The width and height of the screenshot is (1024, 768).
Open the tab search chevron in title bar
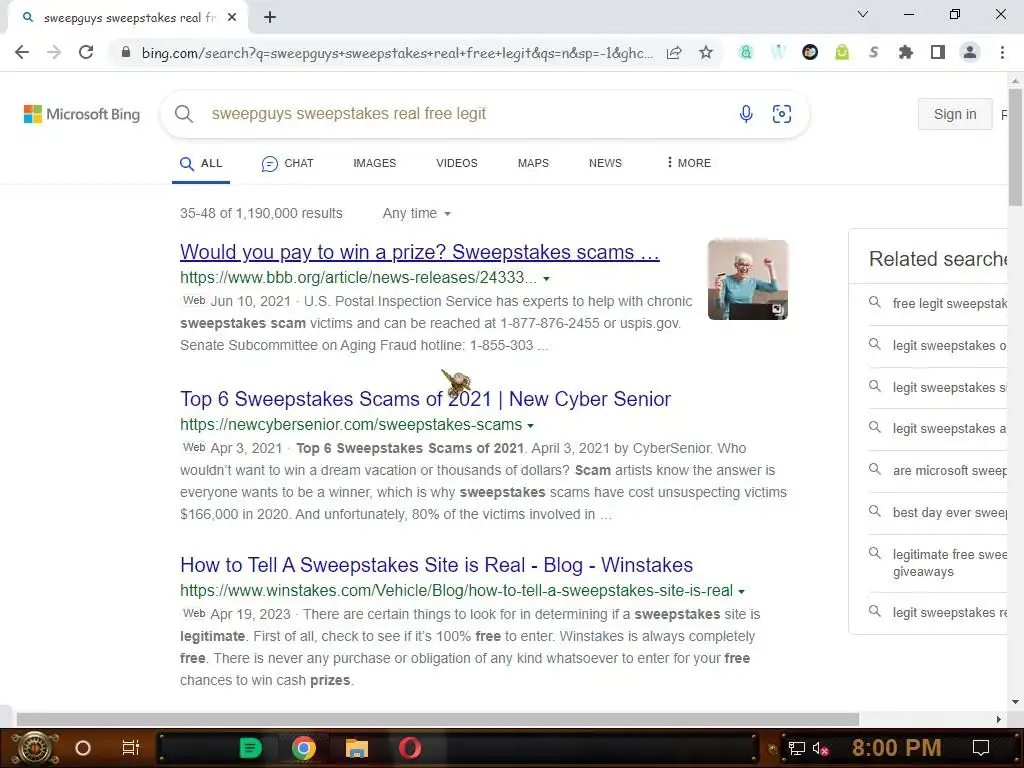(x=863, y=14)
